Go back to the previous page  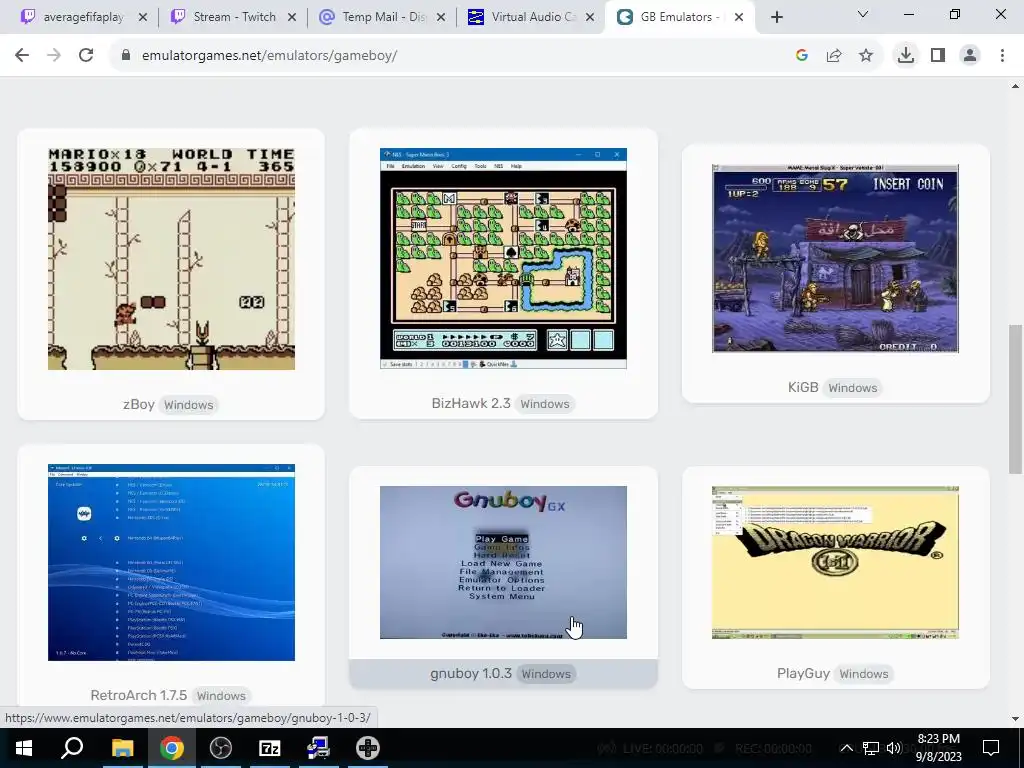tap(22, 56)
